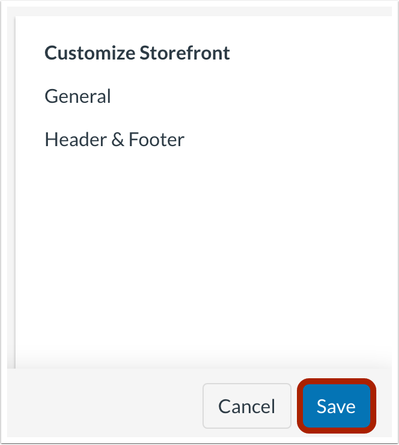Select the Customize Storefront heading
399x445 pixels.
[x=137, y=53]
